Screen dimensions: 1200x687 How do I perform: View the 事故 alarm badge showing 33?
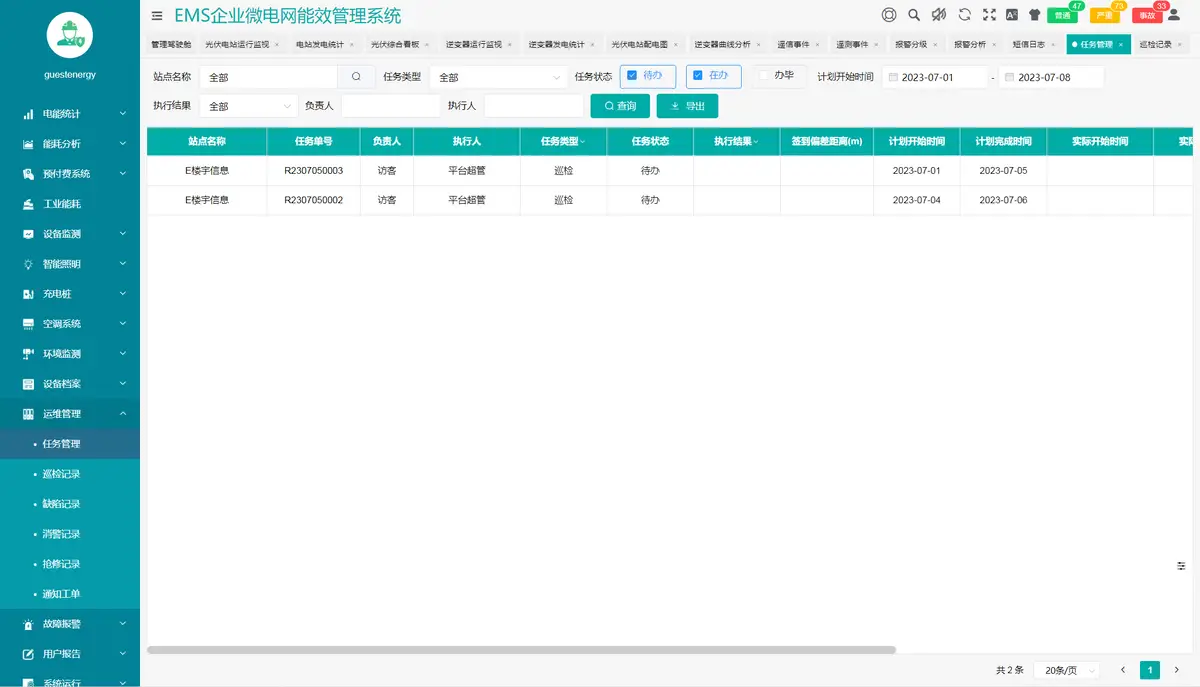click(1148, 15)
